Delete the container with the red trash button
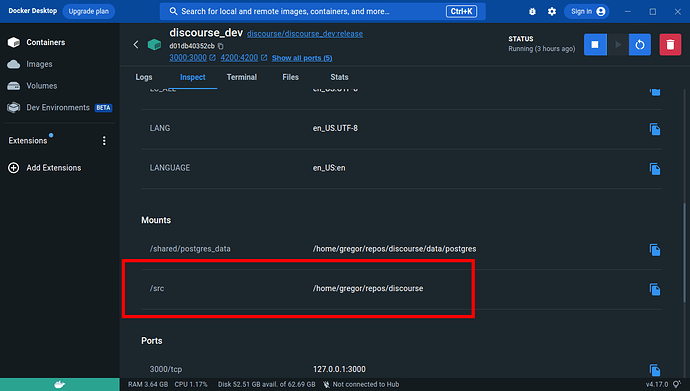This screenshot has width=690, height=391. click(670, 44)
